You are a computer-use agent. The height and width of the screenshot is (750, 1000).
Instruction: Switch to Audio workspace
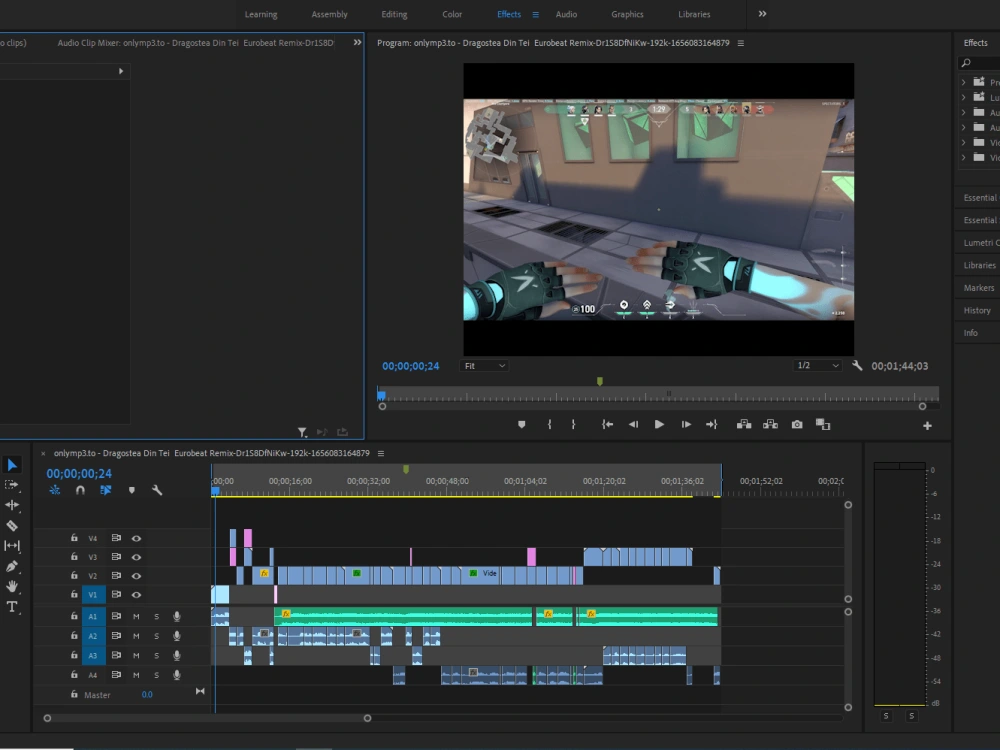pyautogui.click(x=566, y=14)
